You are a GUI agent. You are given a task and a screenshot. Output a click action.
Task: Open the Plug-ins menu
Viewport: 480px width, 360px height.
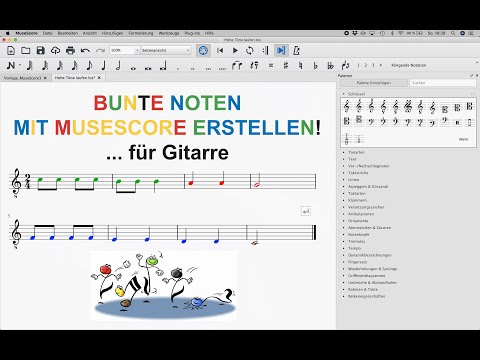pos(192,33)
